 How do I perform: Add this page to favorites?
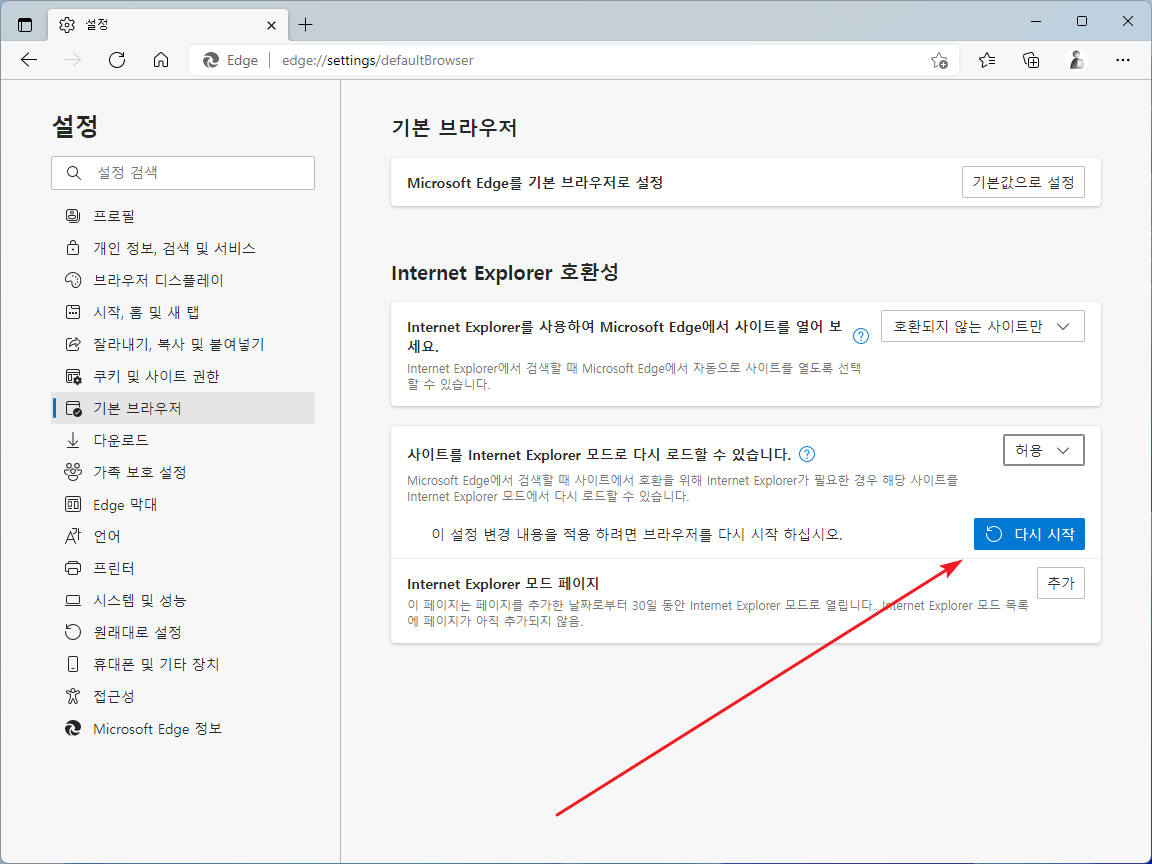click(x=939, y=60)
